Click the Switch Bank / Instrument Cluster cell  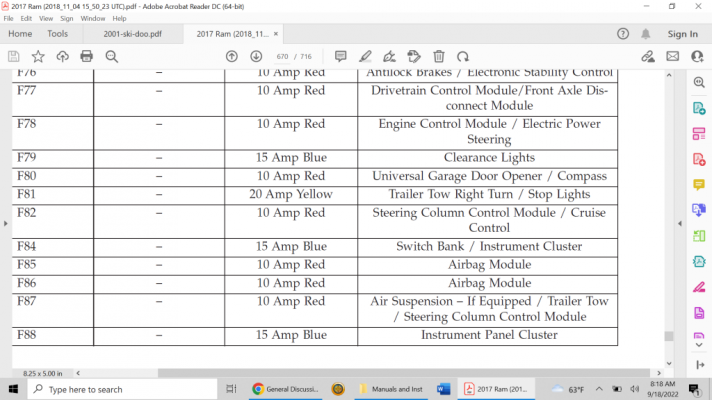pyautogui.click(x=489, y=247)
